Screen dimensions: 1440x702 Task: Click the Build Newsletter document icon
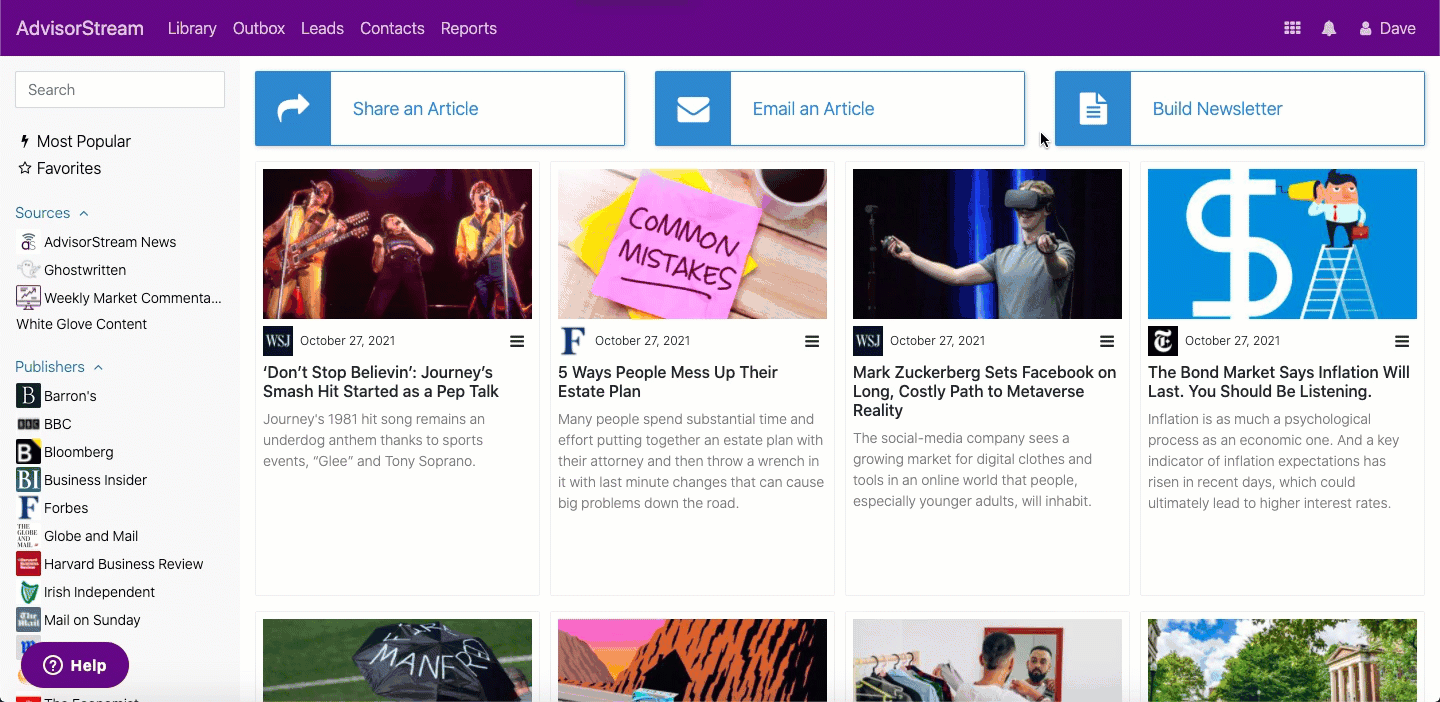(x=1093, y=108)
